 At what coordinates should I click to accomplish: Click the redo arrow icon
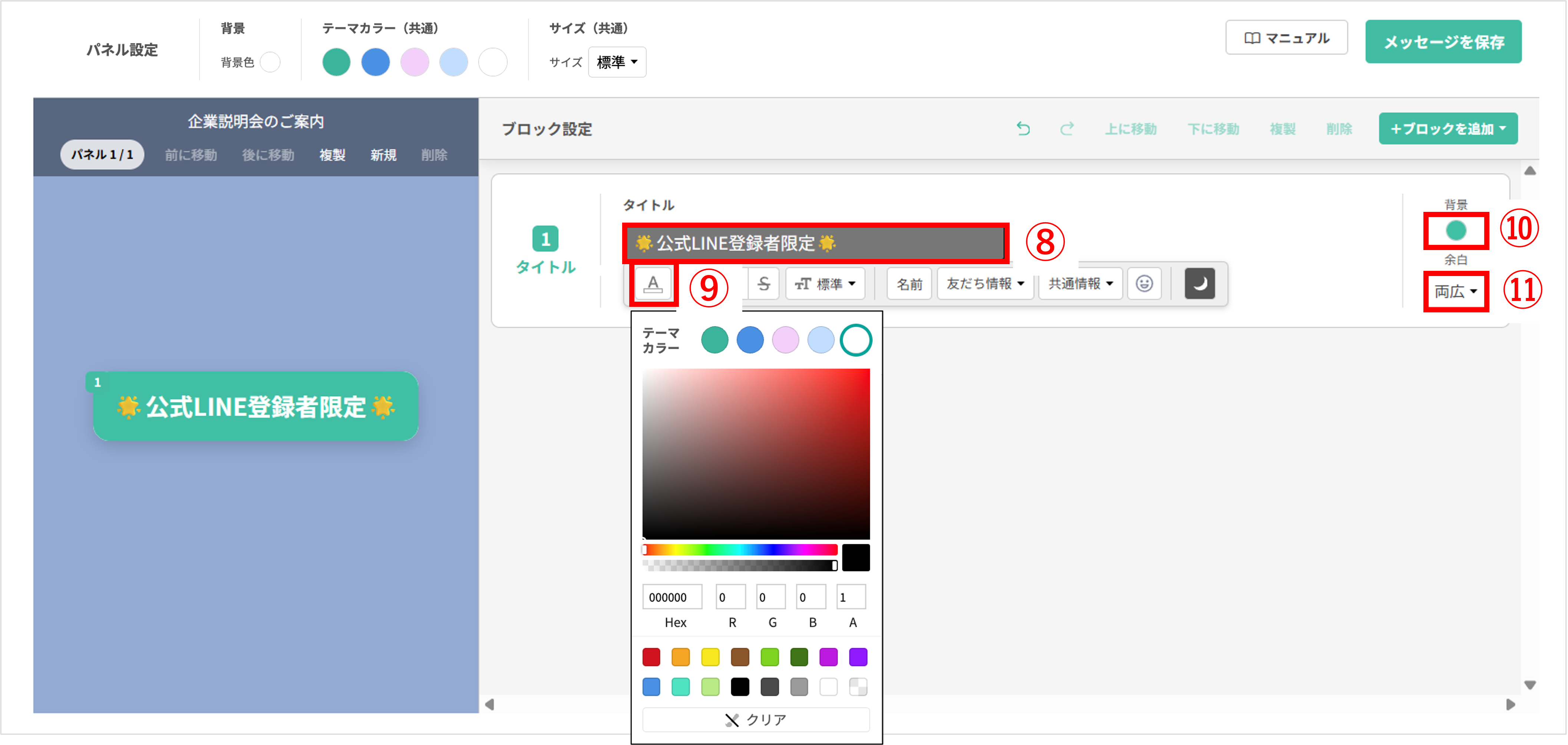click(x=1066, y=128)
